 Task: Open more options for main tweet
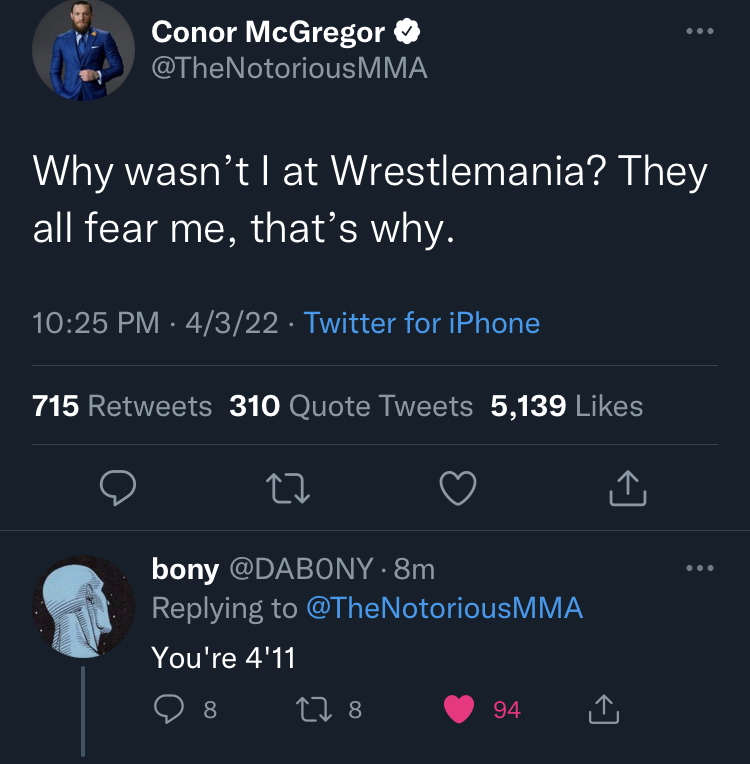click(x=700, y=31)
